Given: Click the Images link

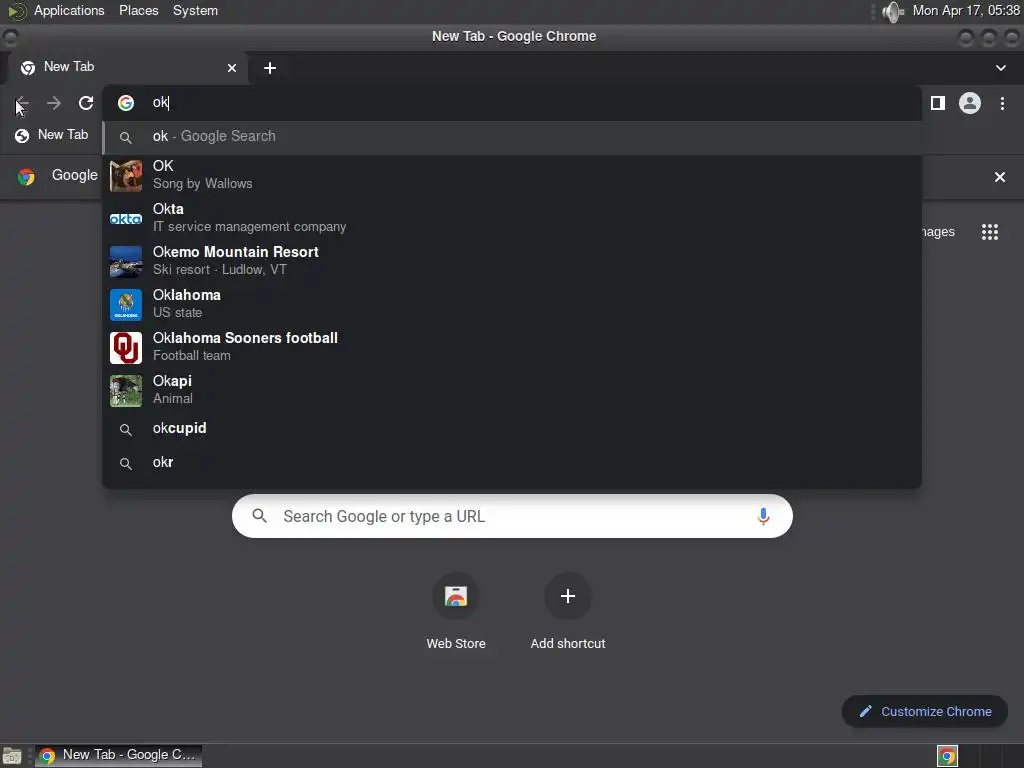Looking at the screenshot, I should tap(938, 232).
